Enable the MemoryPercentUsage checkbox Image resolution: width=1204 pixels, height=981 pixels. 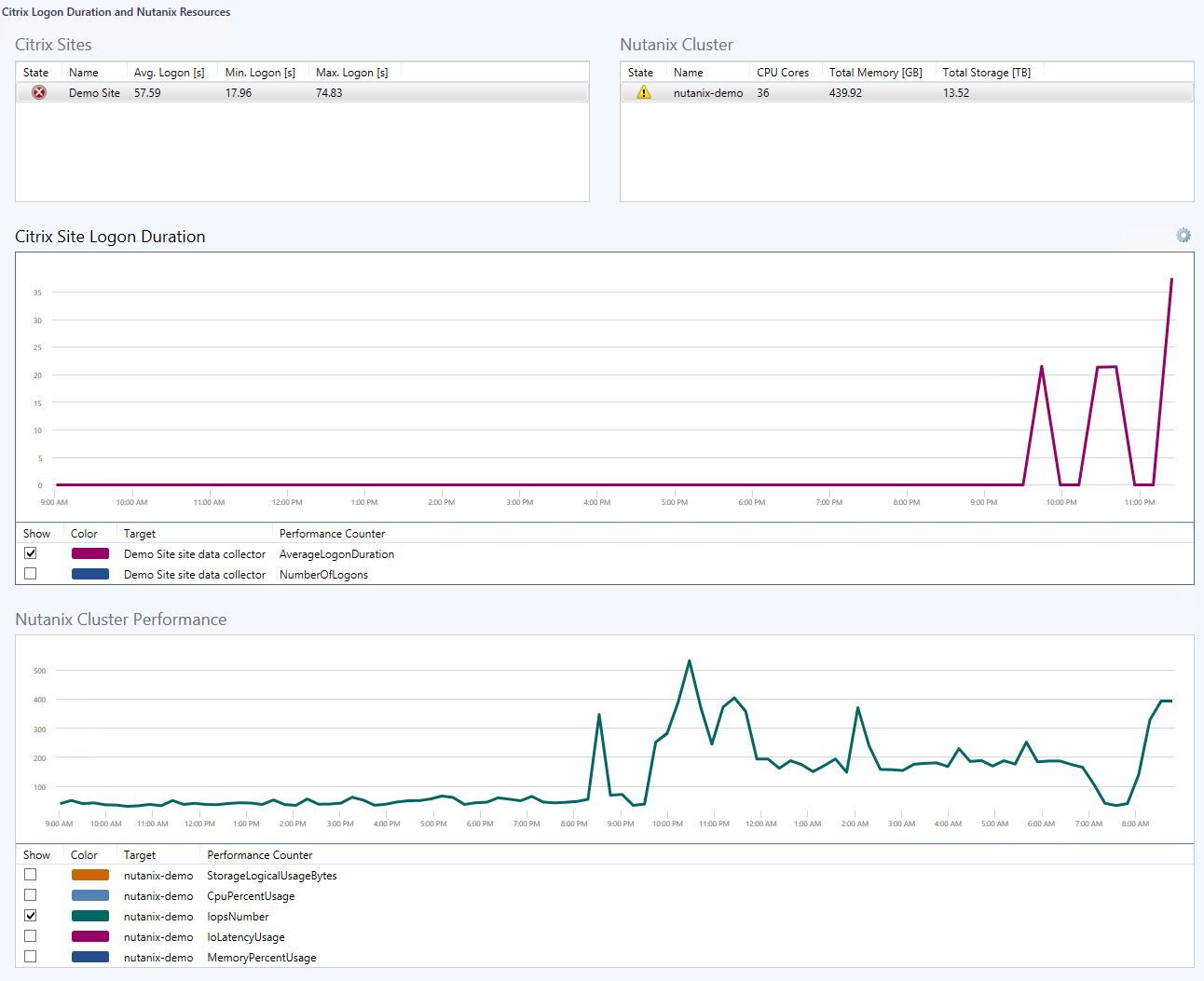pos(31,957)
